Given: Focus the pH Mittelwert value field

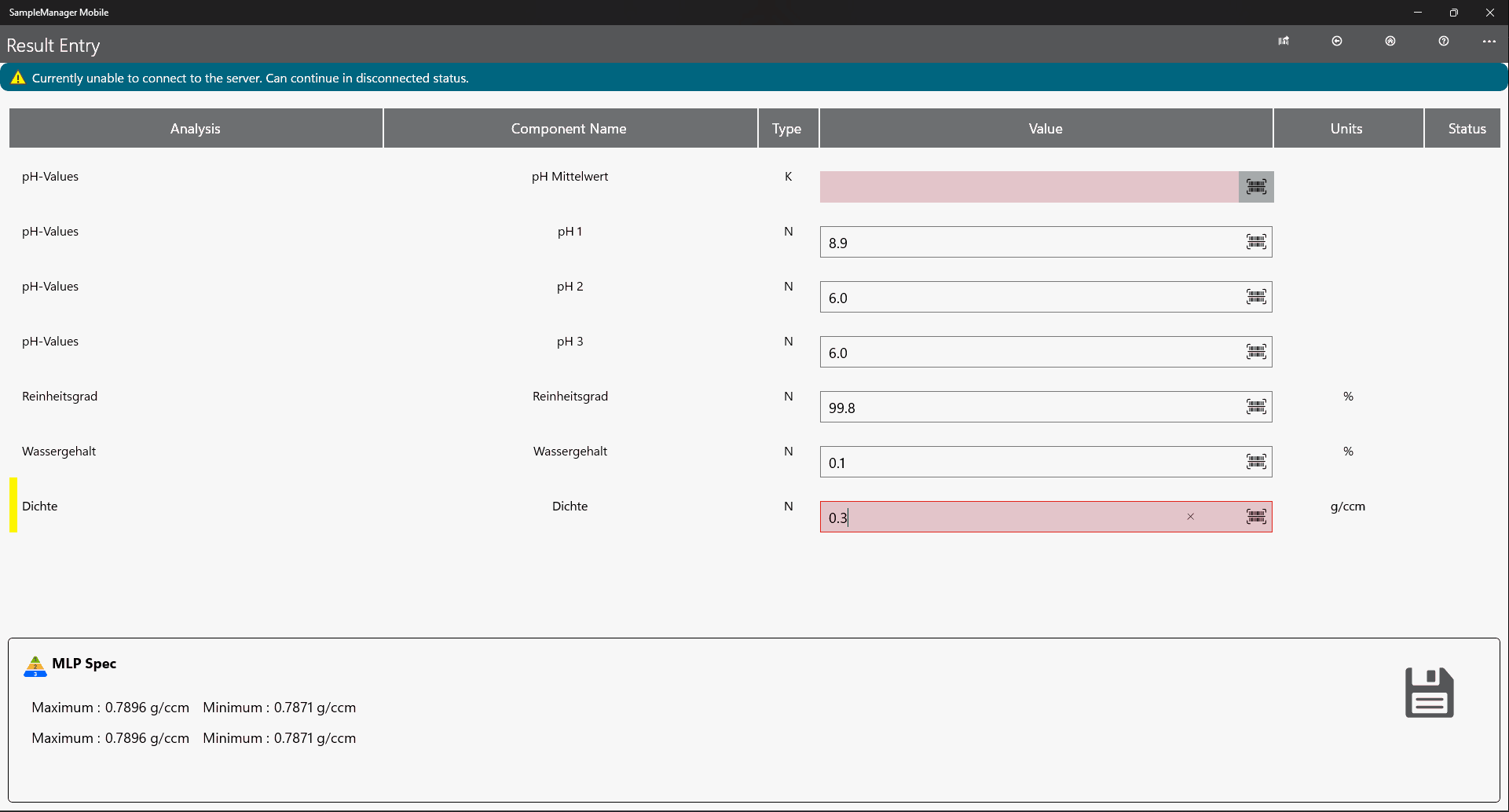Looking at the screenshot, I should pyautogui.click(x=1029, y=187).
